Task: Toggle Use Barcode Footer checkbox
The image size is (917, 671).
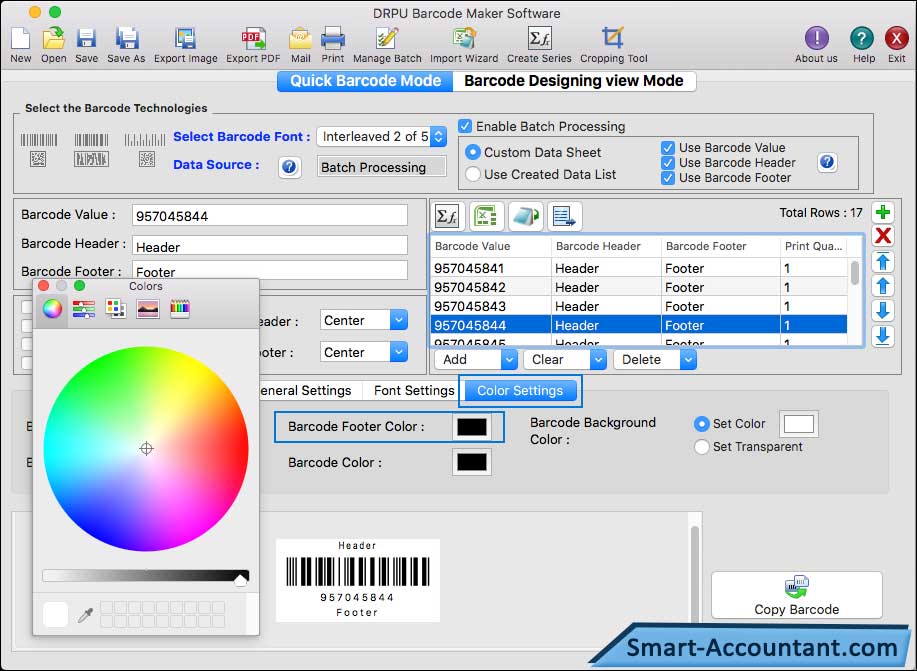Action: pyautogui.click(x=668, y=178)
